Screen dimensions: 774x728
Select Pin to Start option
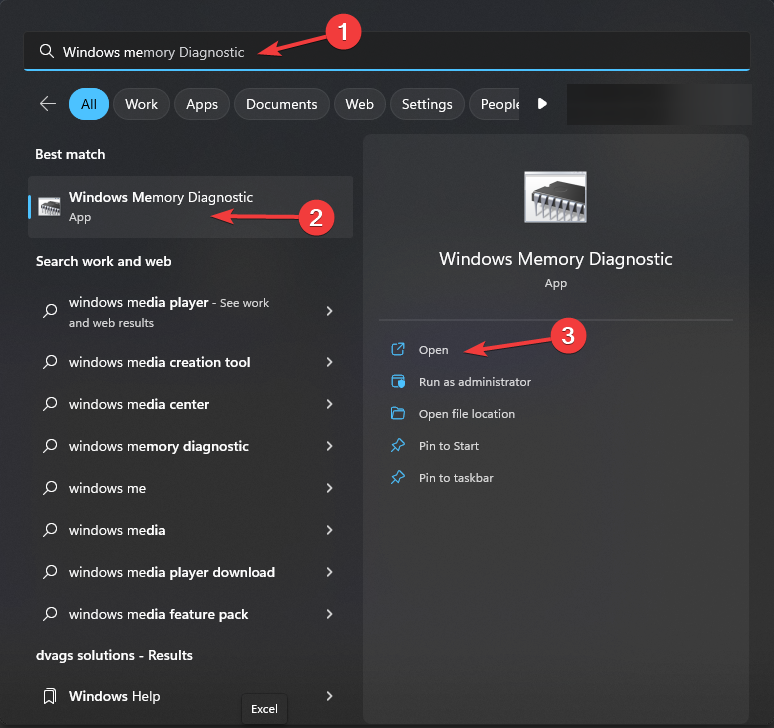coord(449,446)
